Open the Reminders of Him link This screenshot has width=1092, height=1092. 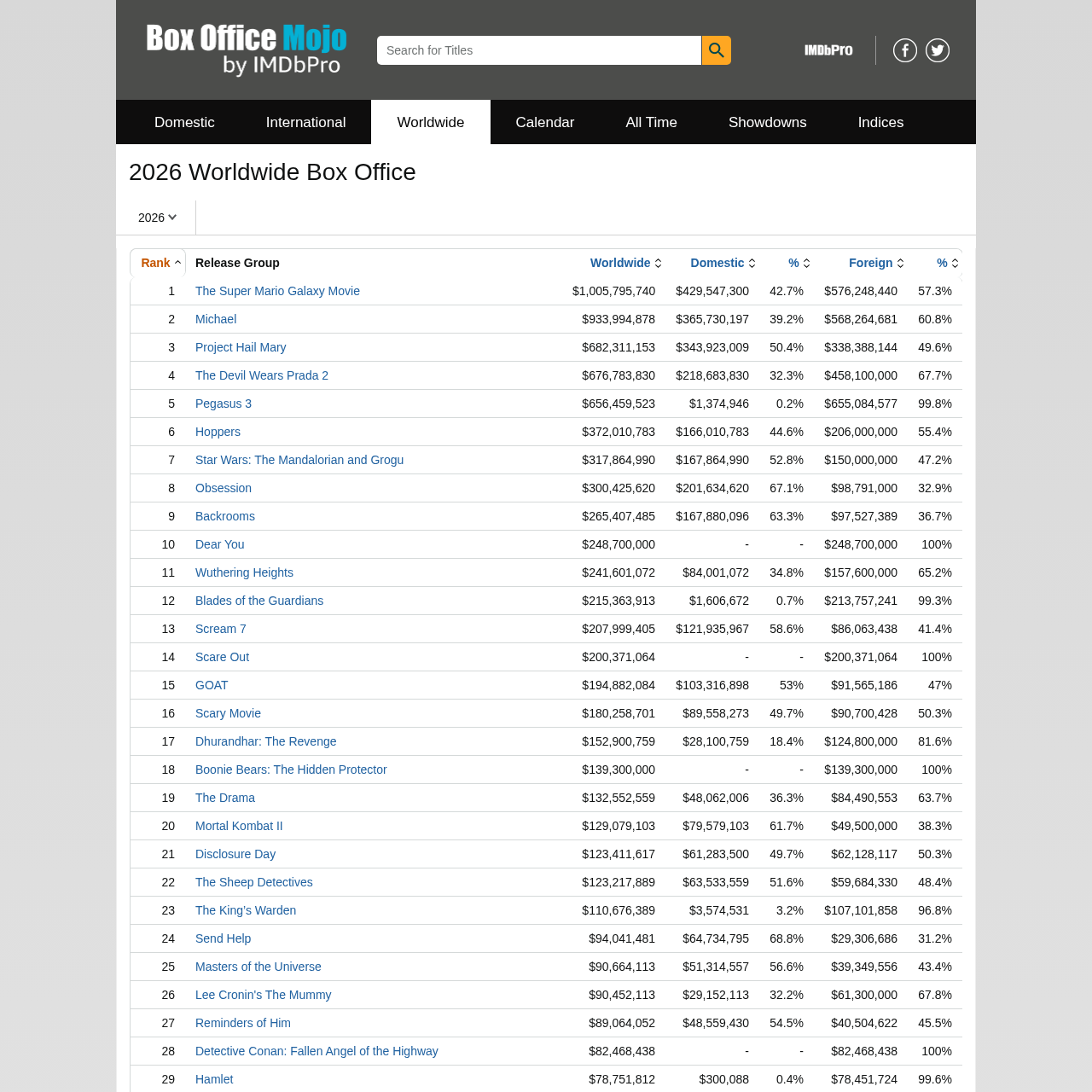[243, 1023]
